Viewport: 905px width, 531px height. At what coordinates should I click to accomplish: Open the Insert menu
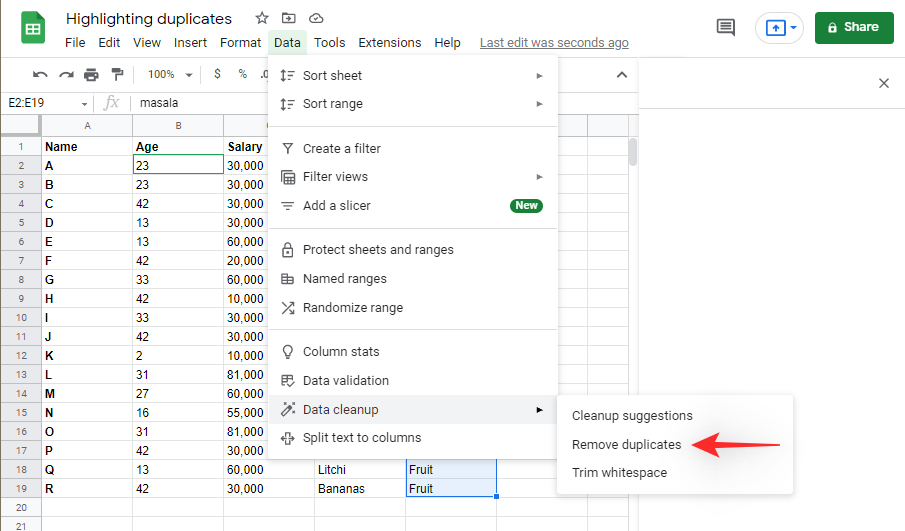(190, 43)
